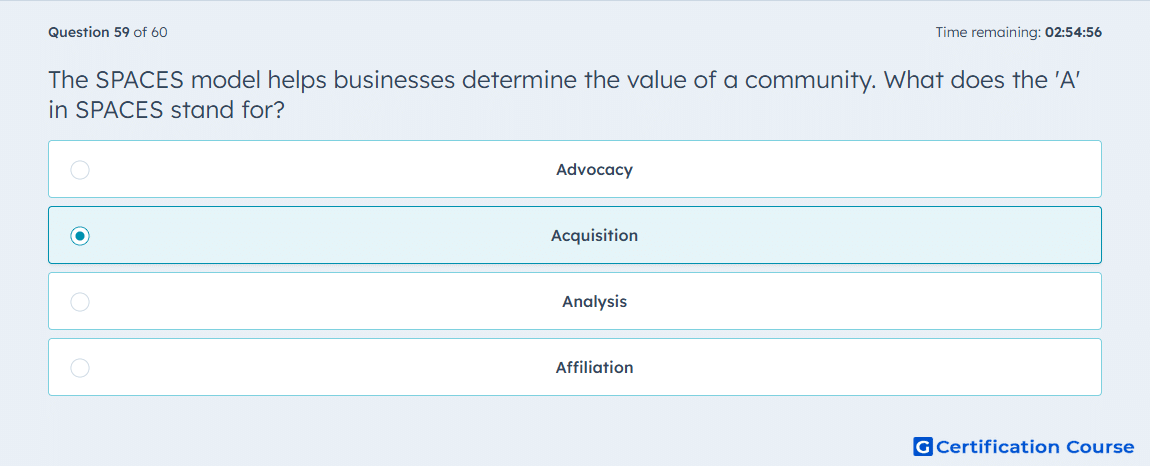The image size is (1150, 466).
Task: Click the Affiliation answer label text
Action: pos(594,368)
